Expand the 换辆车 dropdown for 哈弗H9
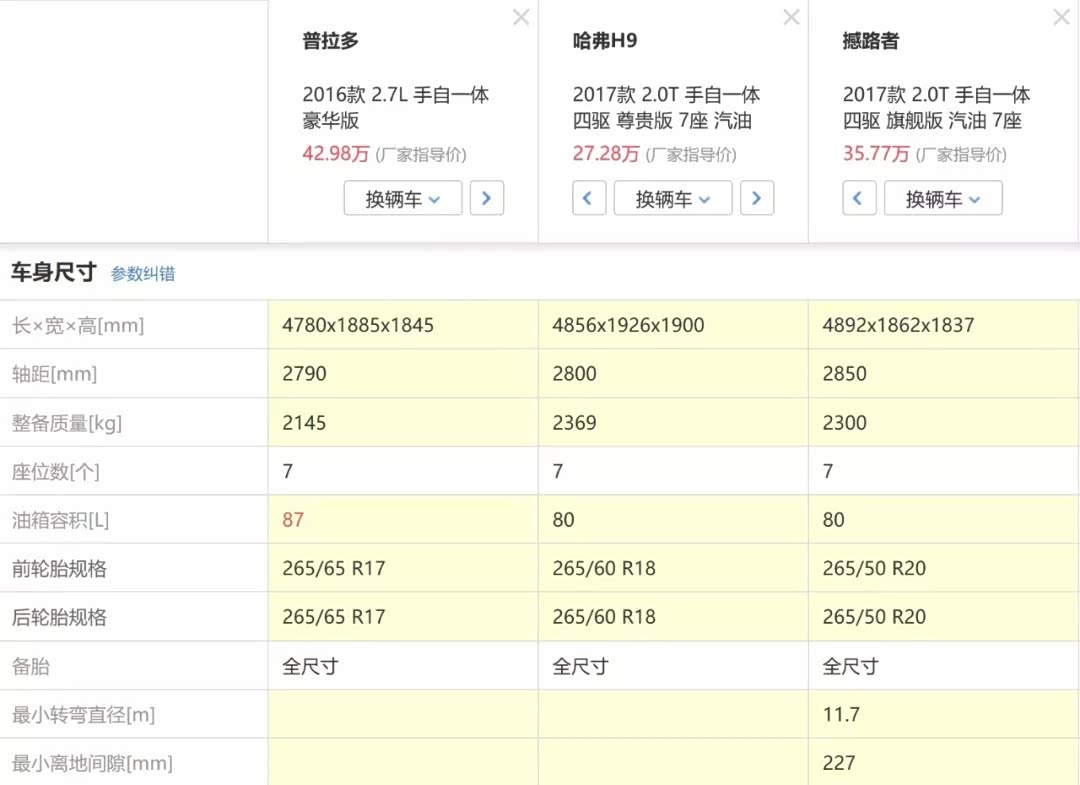The image size is (1080, 785). (673, 198)
